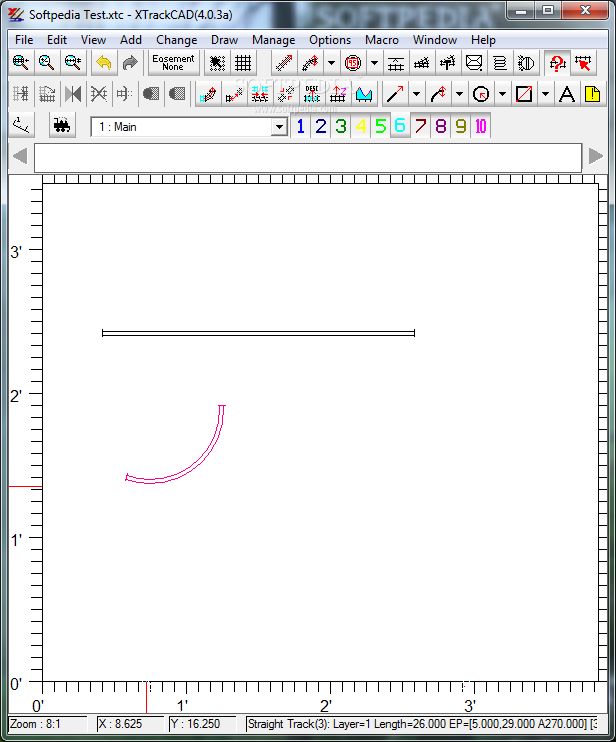Image resolution: width=616 pixels, height=742 pixels.
Task: Select the draw curved line tool
Action: pos(438,94)
